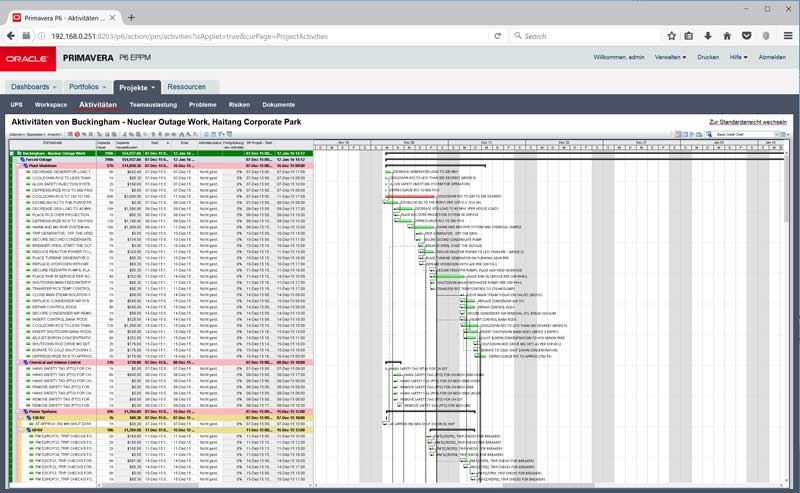Click the Oracle logo
This screenshot has width=800, height=493.
[x=28, y=59]
